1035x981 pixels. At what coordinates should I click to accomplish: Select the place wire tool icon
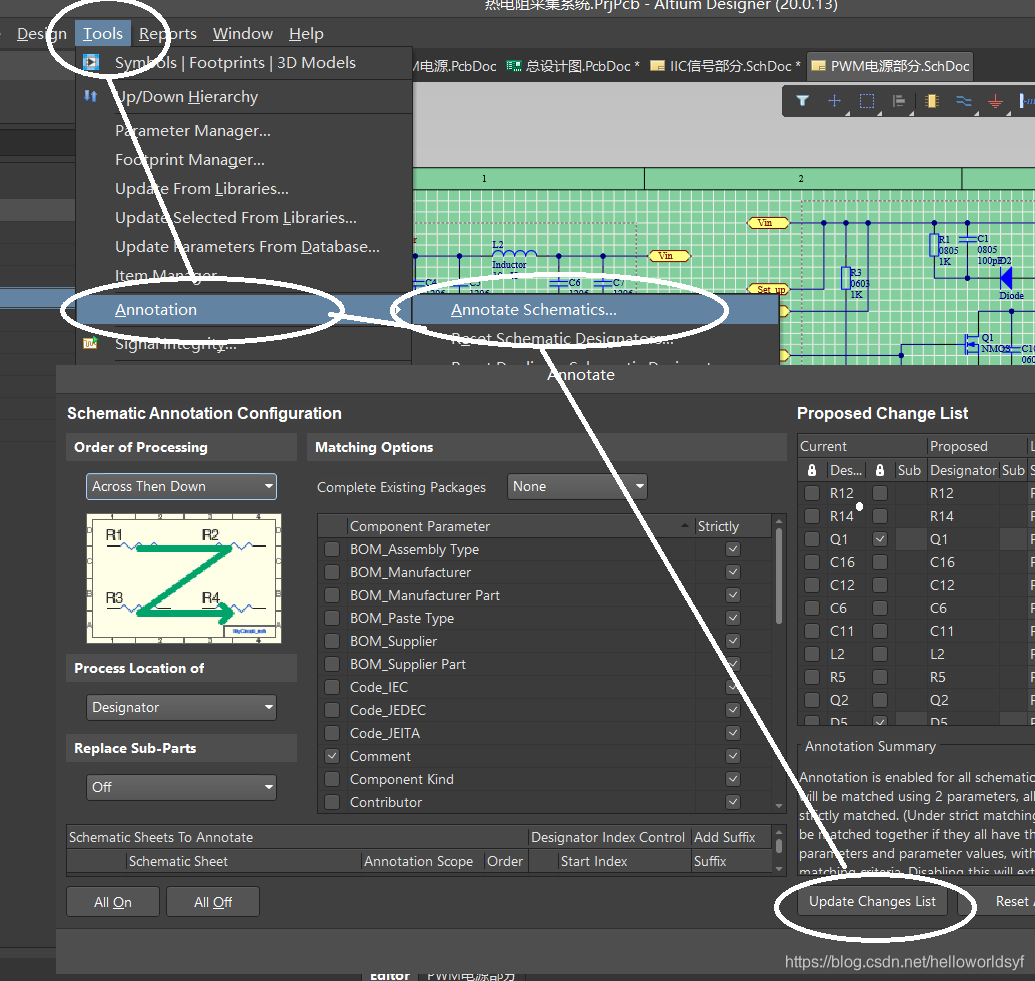964,101
